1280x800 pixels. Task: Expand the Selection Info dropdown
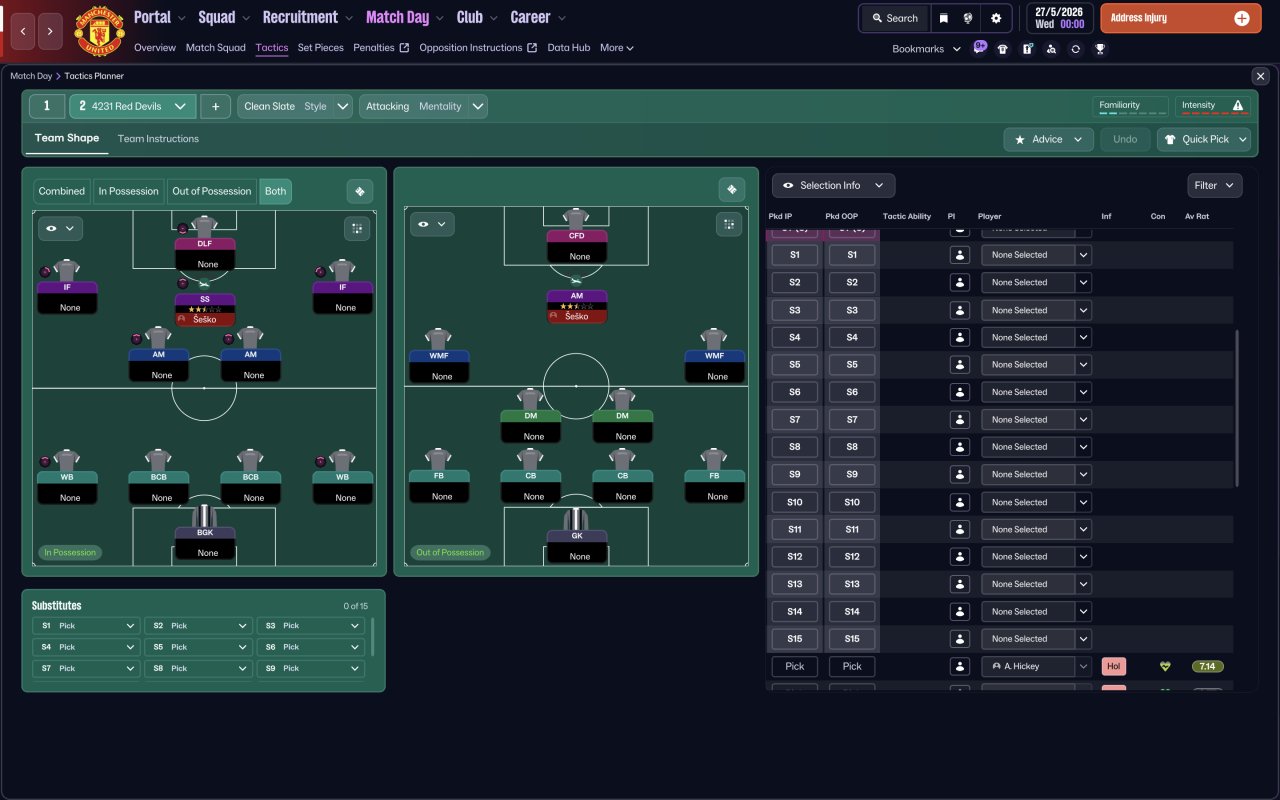click(x=833, y=185)
